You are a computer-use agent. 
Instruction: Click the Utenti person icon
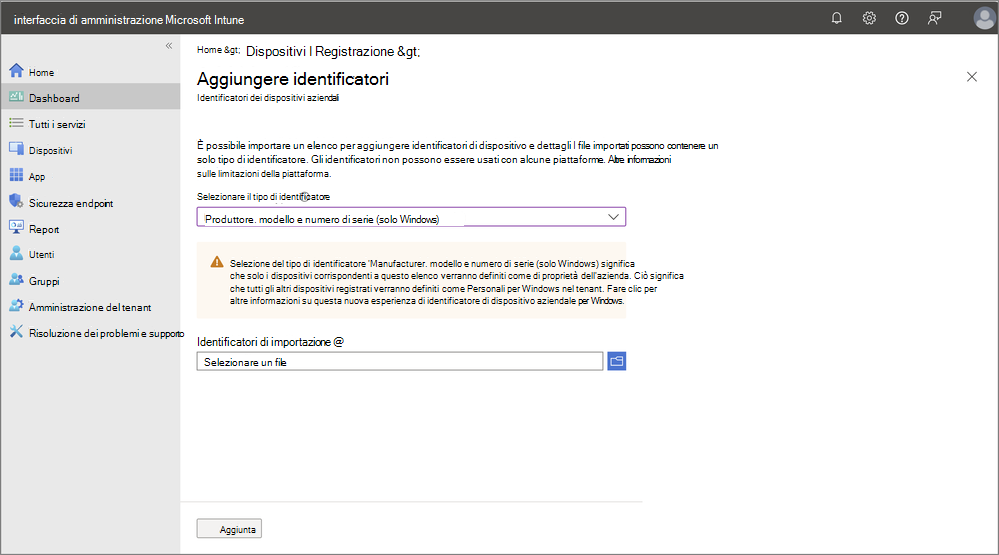coord(17,254)
